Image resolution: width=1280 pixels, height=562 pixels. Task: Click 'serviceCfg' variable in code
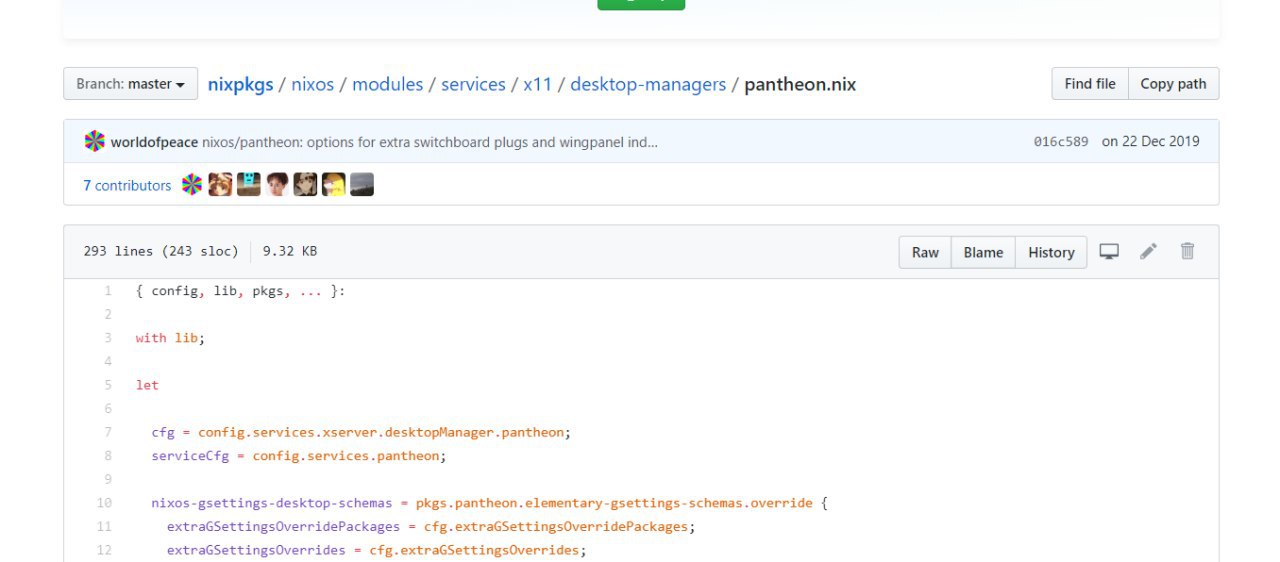coord(190,455)
